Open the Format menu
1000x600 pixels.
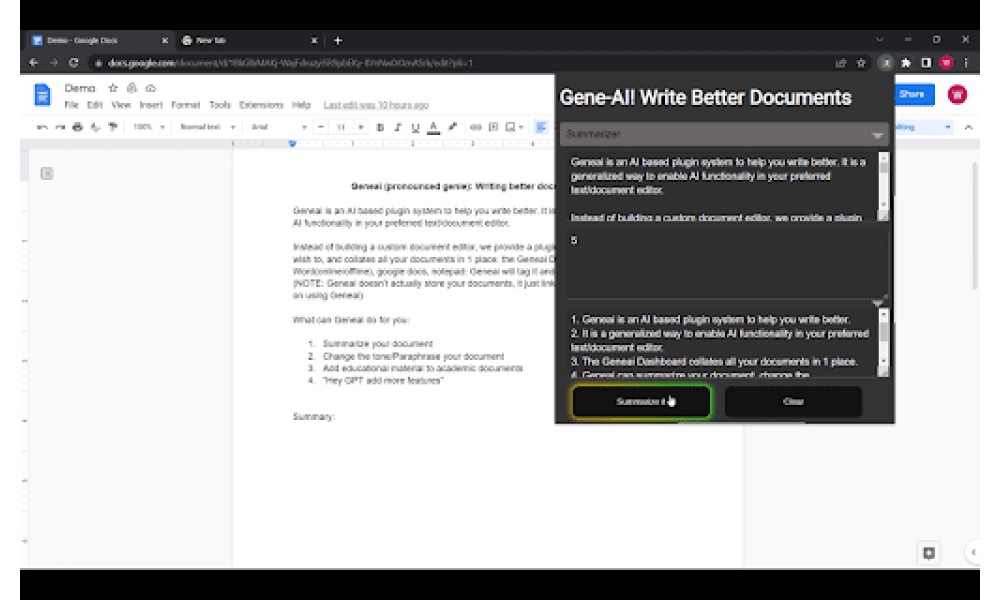186,105
